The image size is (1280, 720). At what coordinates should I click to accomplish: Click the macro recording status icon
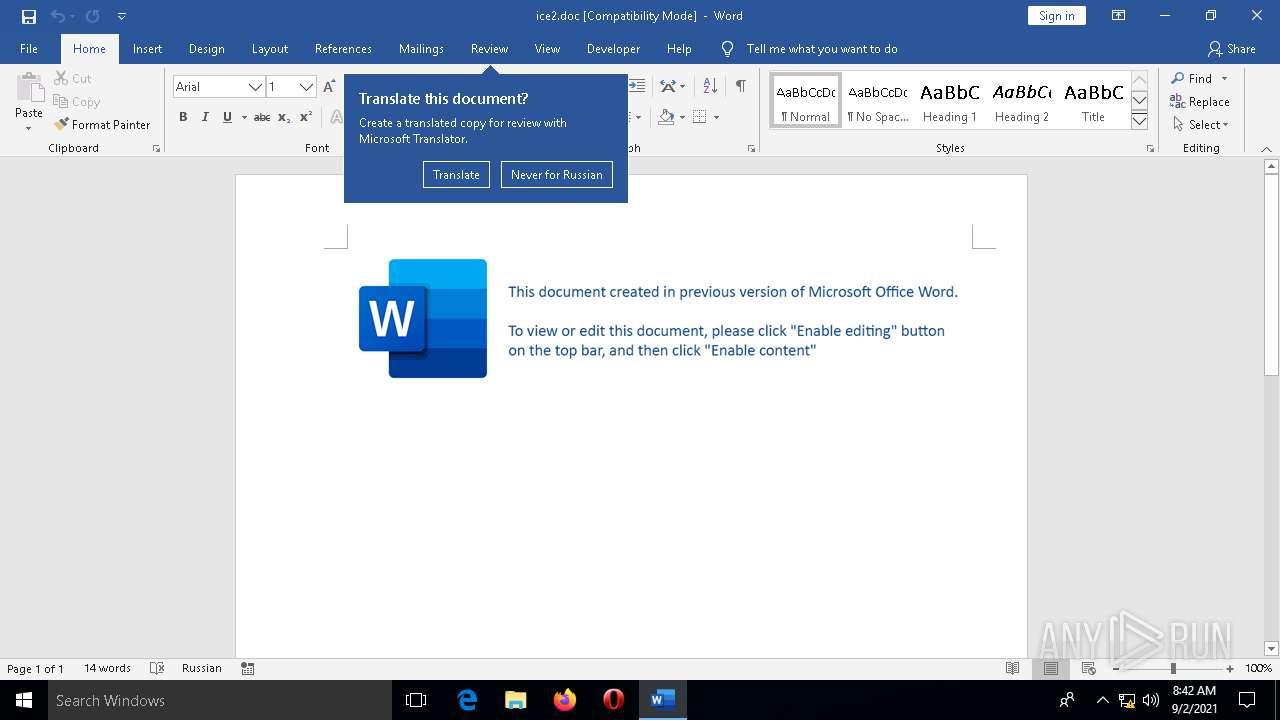(248, 668)
